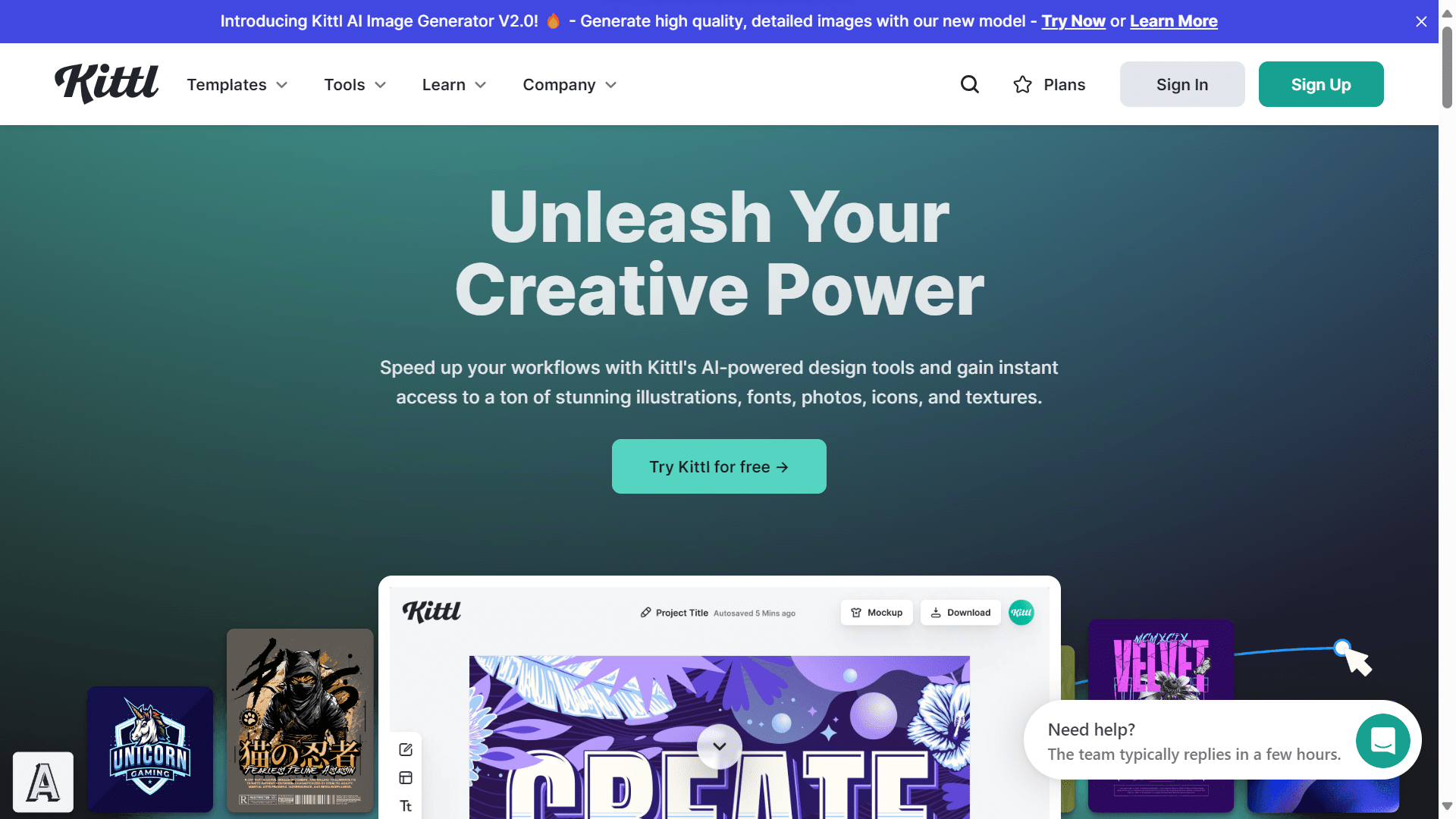Open the chat support bubble icon

click(x=1383, y=741)
